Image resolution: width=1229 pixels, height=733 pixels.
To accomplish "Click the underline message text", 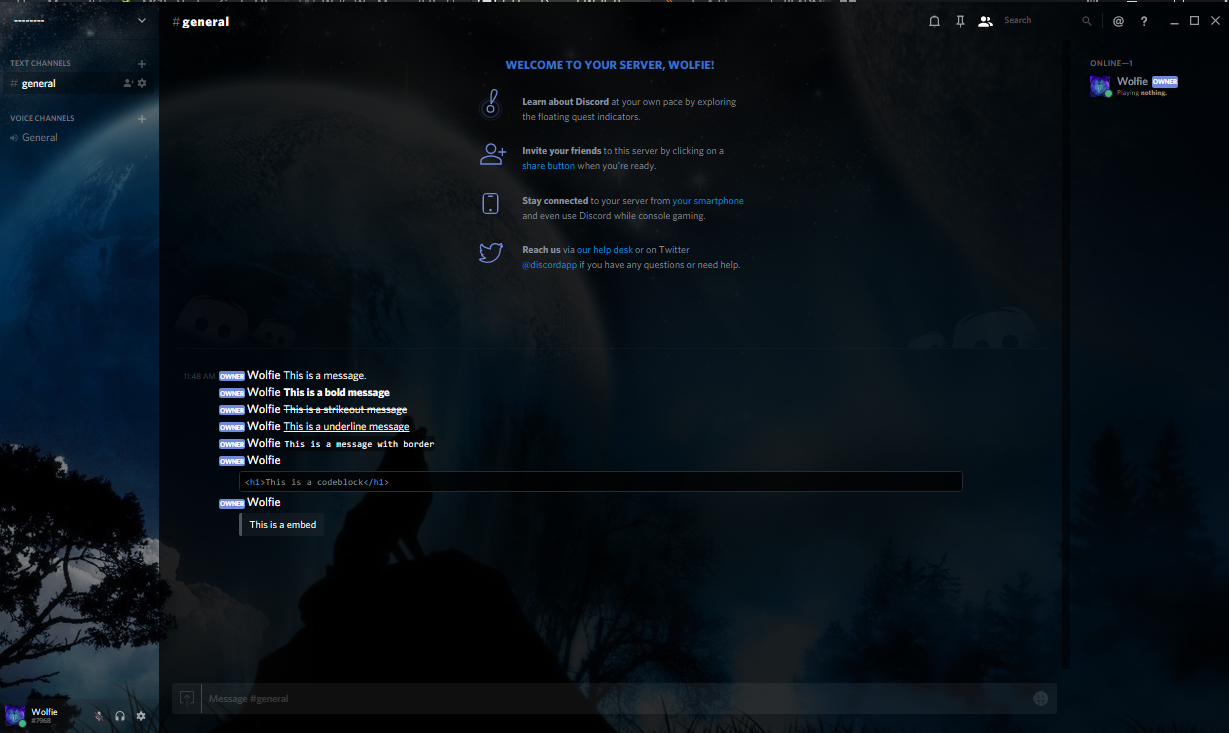I will point(346,427).
